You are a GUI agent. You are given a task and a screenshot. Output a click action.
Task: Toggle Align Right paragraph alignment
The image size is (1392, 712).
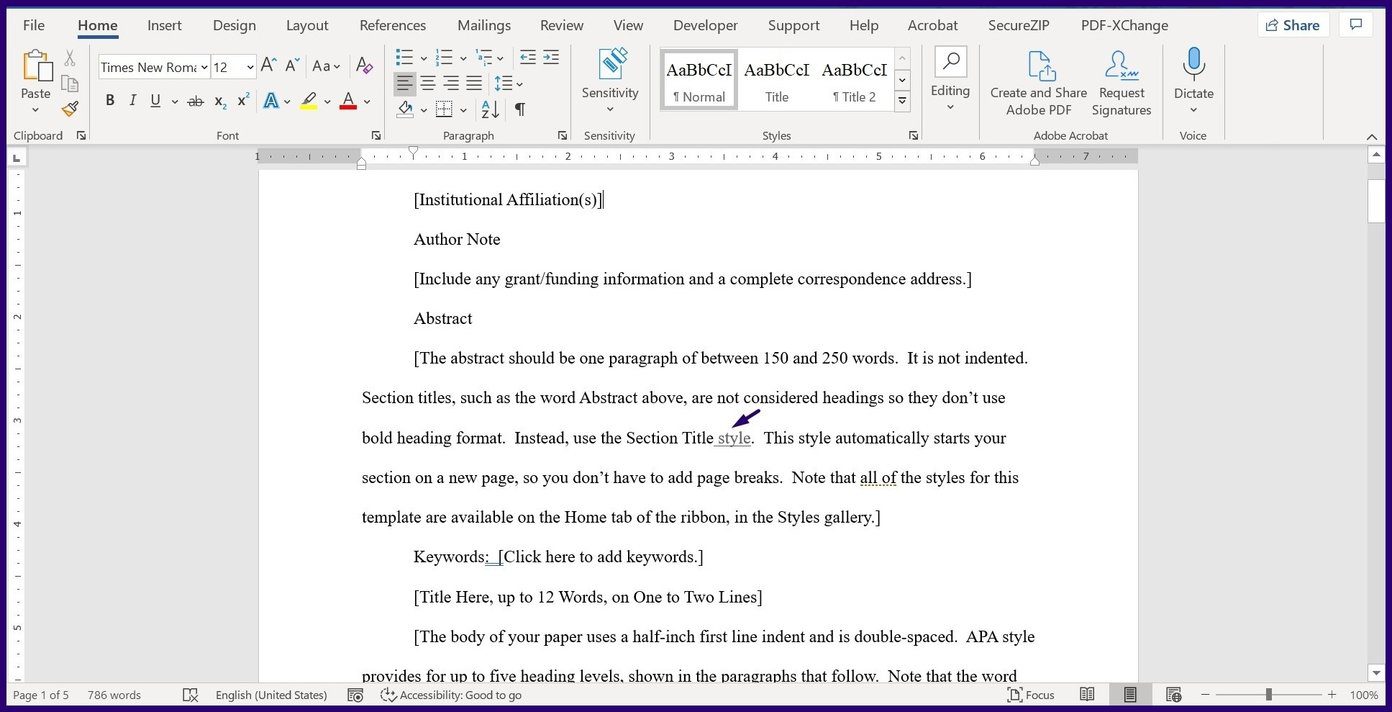point(451,83)
